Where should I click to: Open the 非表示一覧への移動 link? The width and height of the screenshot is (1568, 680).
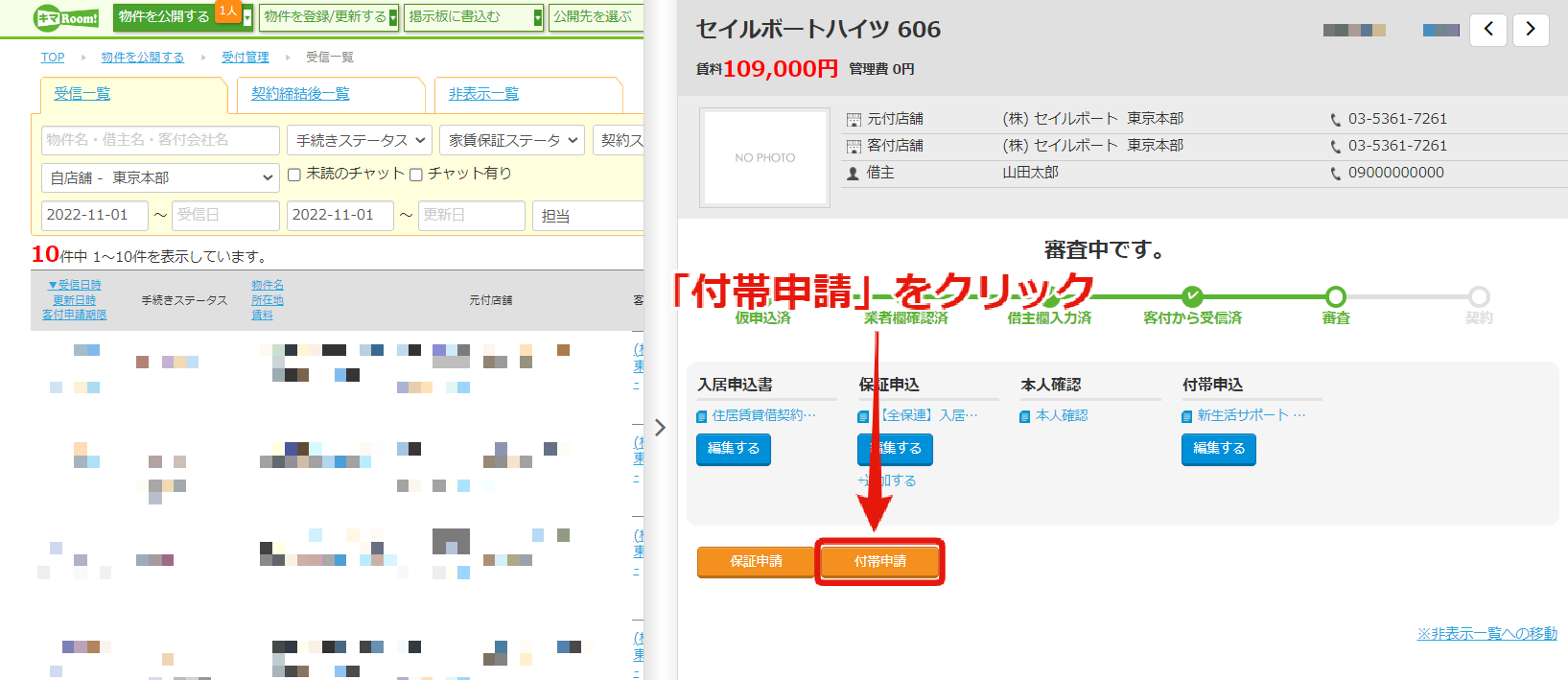[1487, 634]
